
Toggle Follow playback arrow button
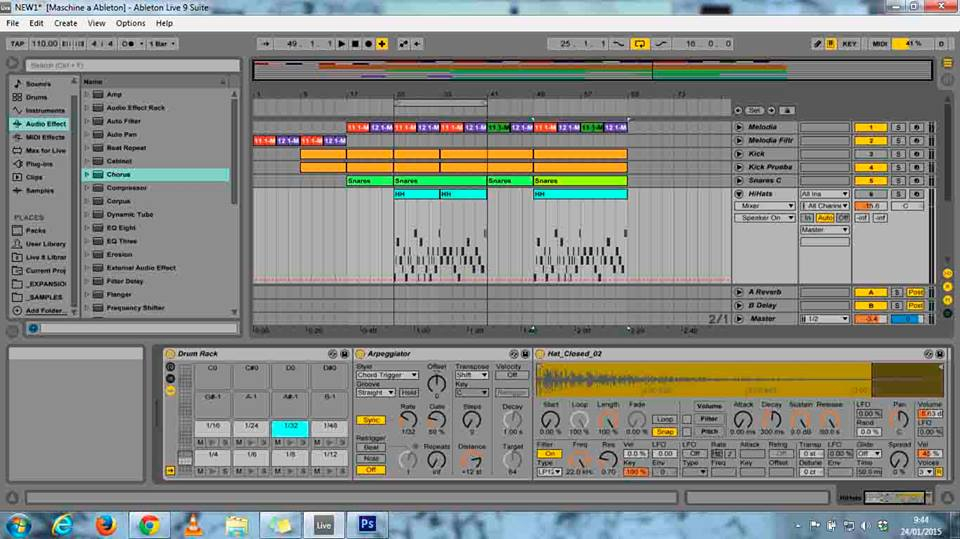point(265,43)
